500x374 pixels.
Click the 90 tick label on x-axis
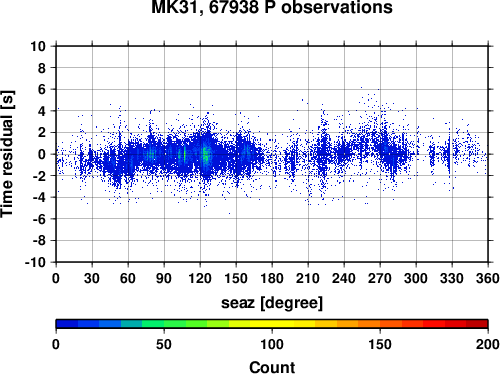(164, 278)
